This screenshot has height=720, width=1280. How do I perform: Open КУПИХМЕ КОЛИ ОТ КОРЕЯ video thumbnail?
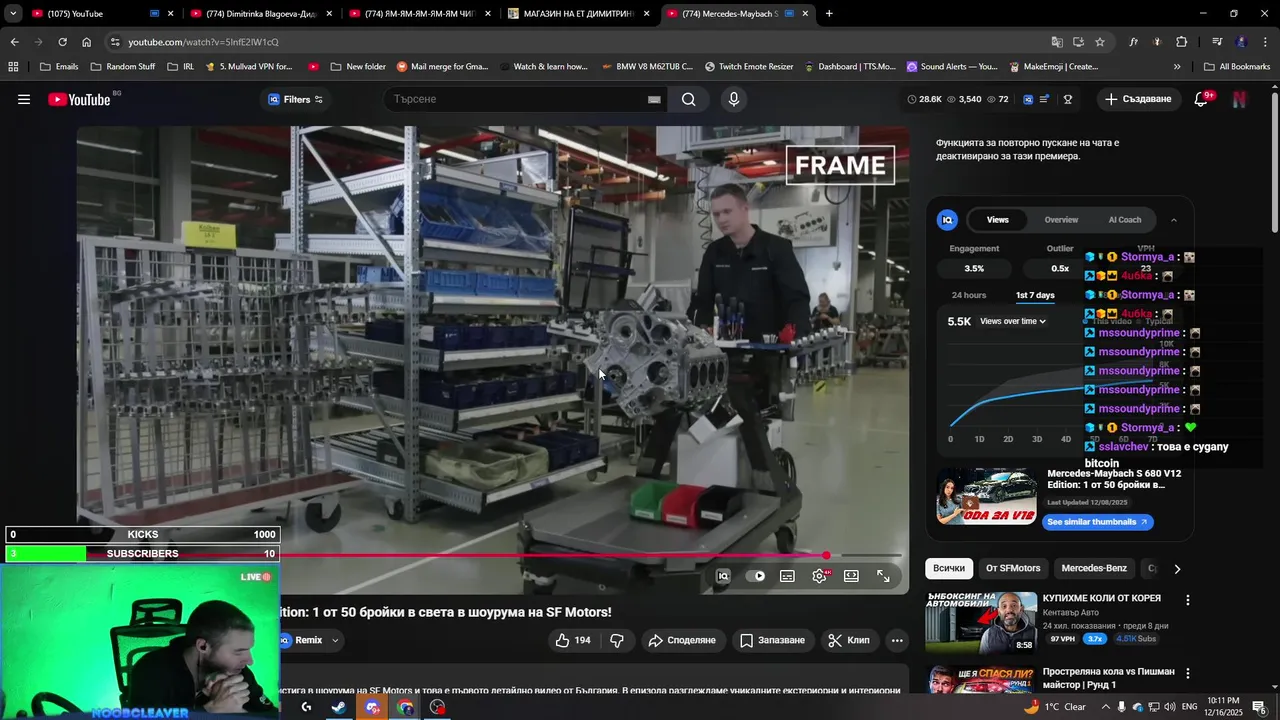980,622
